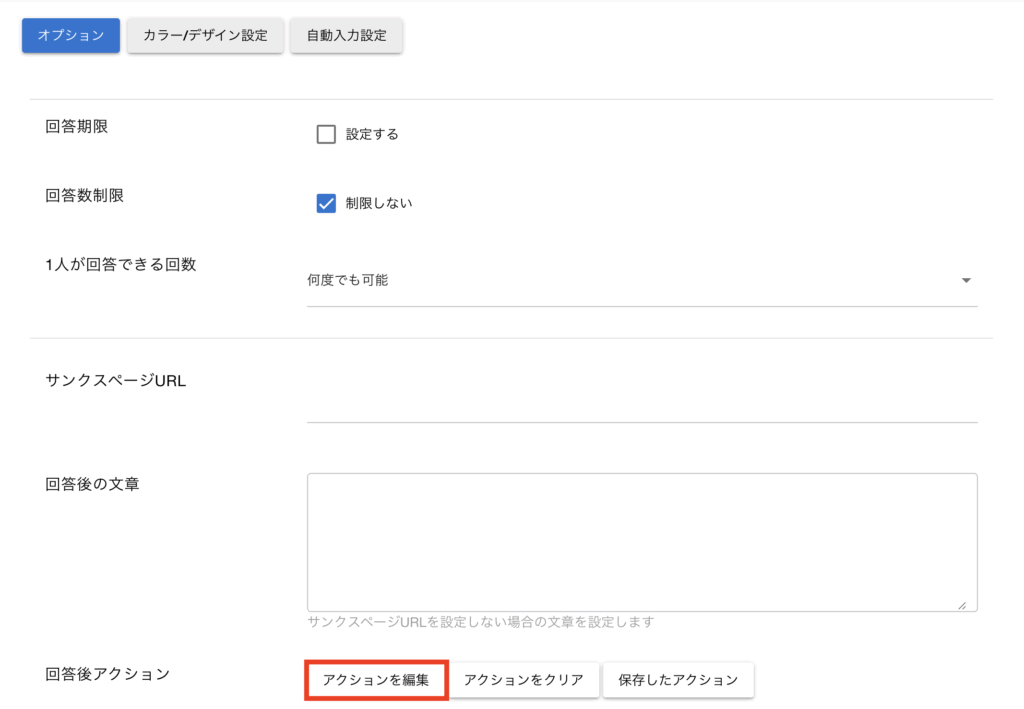Focus the サンクスページURL input field
Image resolution: width=1024 pixels, height=709 pixels.
641,405
